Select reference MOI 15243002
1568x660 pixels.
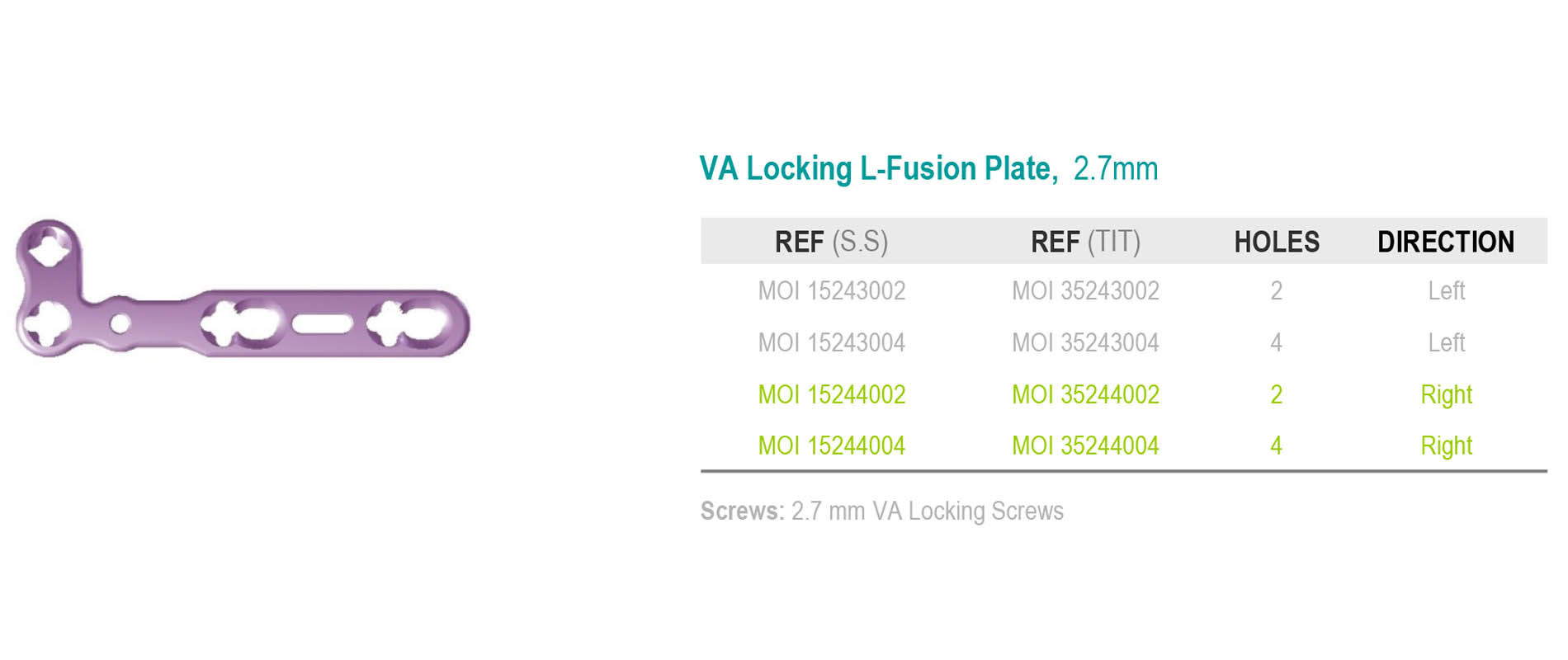point(832,290)
